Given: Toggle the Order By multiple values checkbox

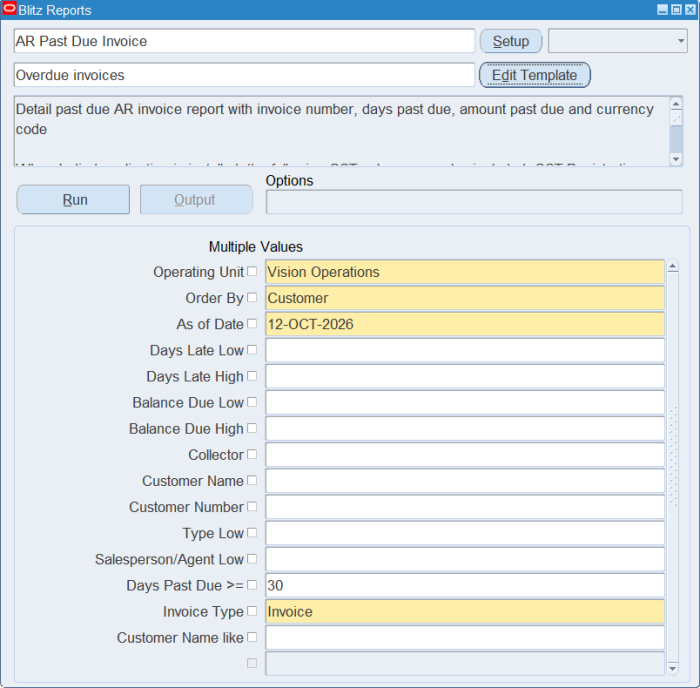Looking at the screenshot, I should [x=252, y=297].
